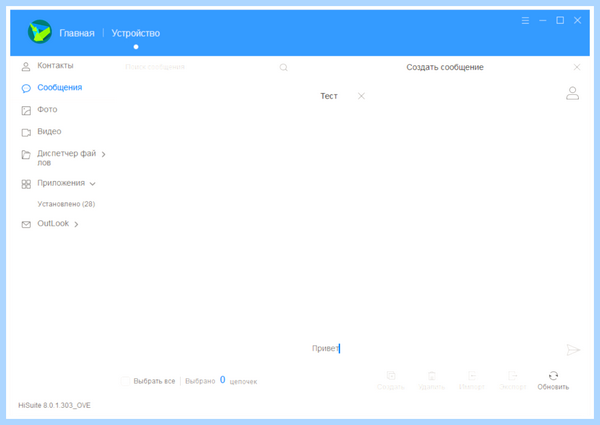Open Установлено (28) apps list
This screenshot has width=600, height=425.
point(66,204)
